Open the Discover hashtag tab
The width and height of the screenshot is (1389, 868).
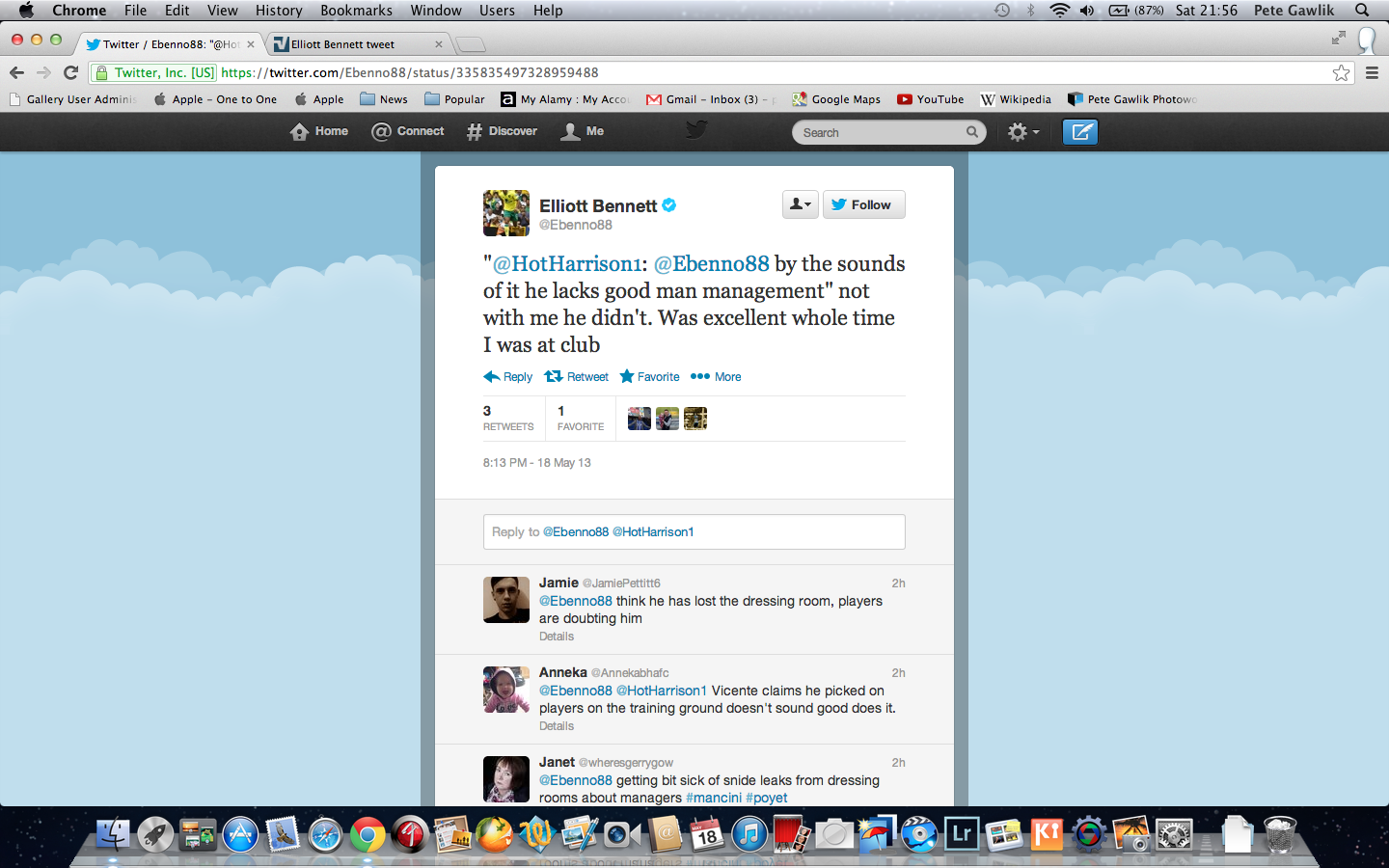click(502, 131)
